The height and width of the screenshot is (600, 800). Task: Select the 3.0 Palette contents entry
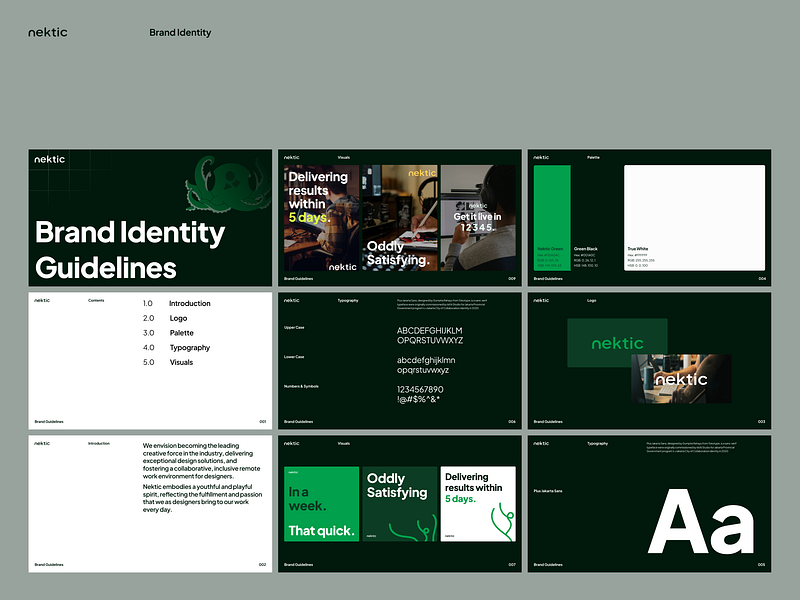[x=168, y=333]
